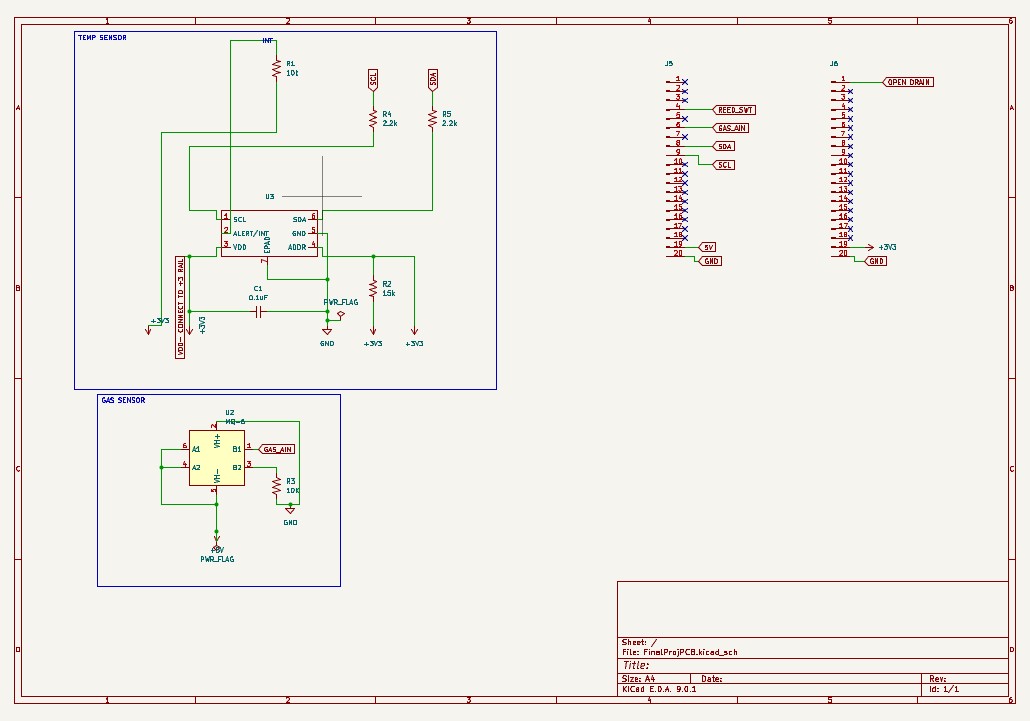
Task: Click the J5 reference designator
Action: point(669,64)
